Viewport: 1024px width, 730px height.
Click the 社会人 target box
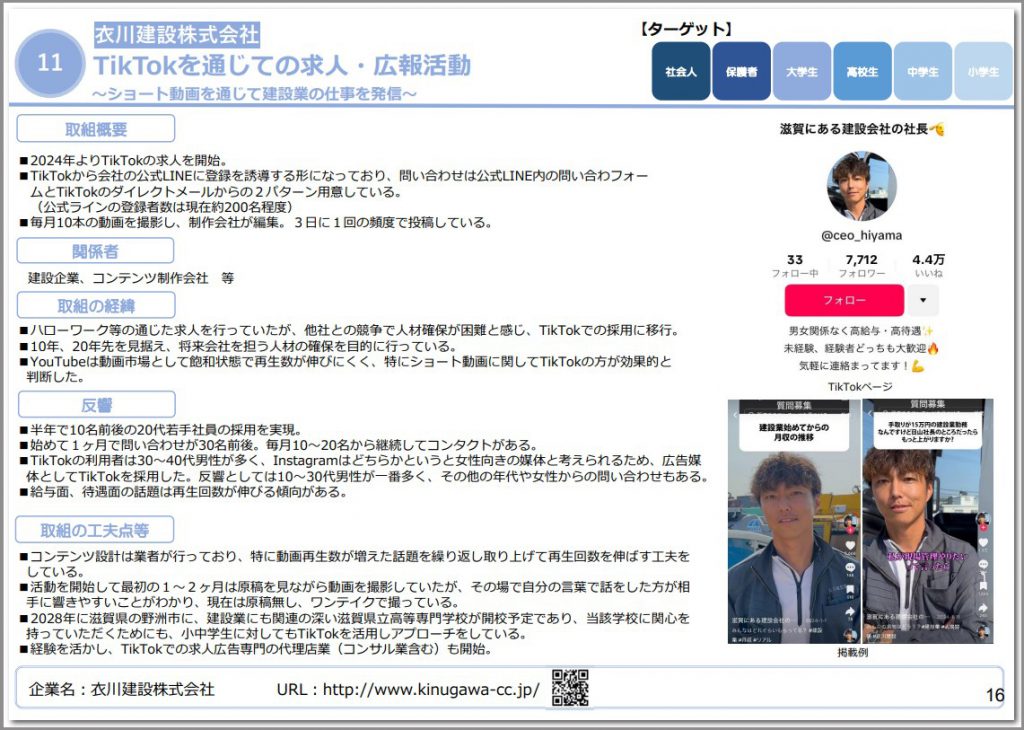pos(680,71)
